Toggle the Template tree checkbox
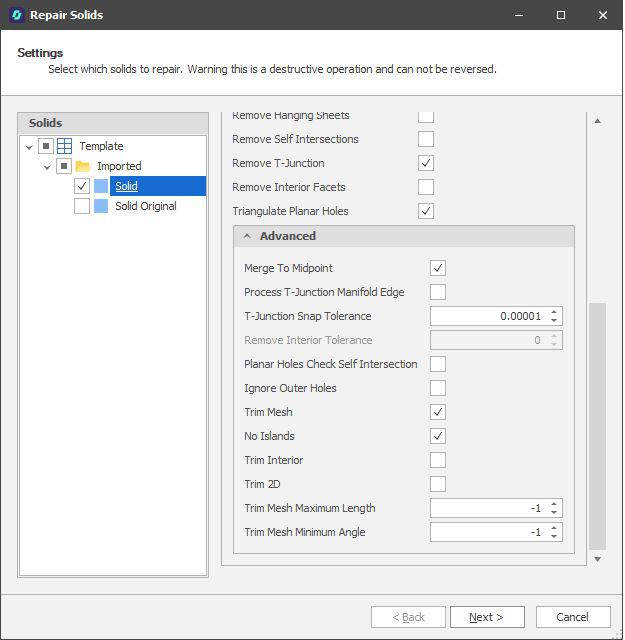 pos(46,146)
